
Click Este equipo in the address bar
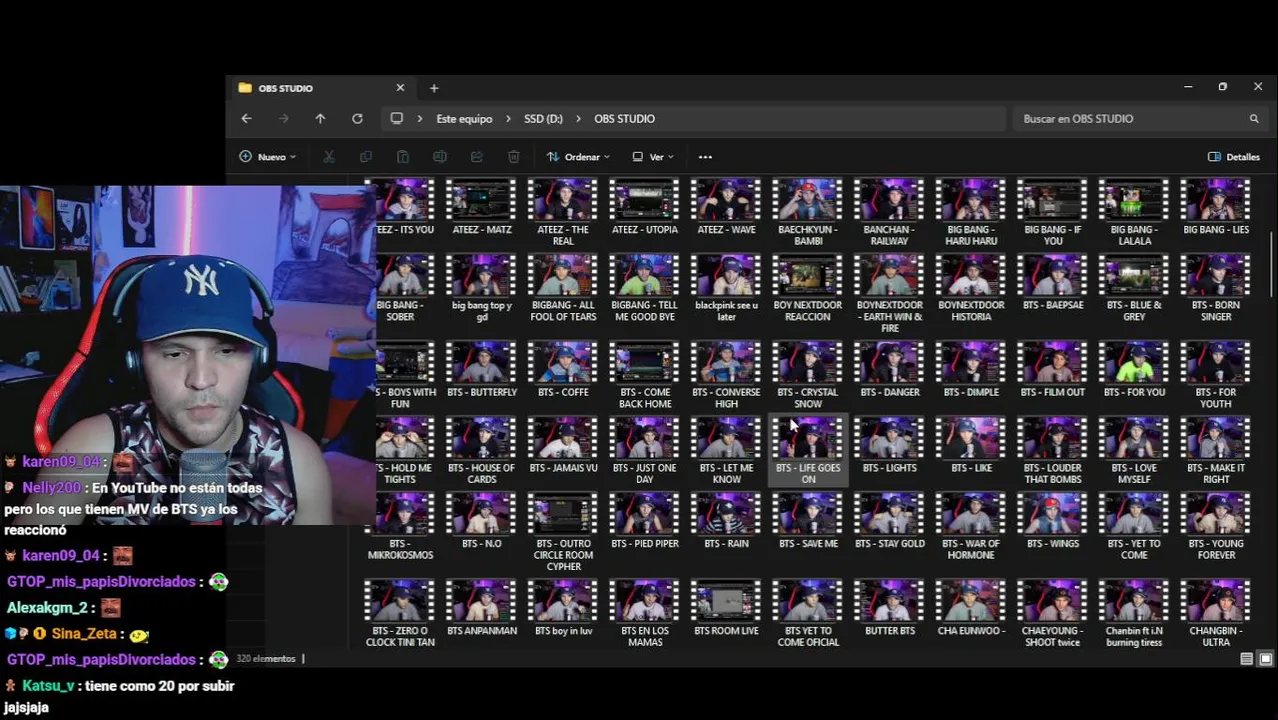pos(464,118)
